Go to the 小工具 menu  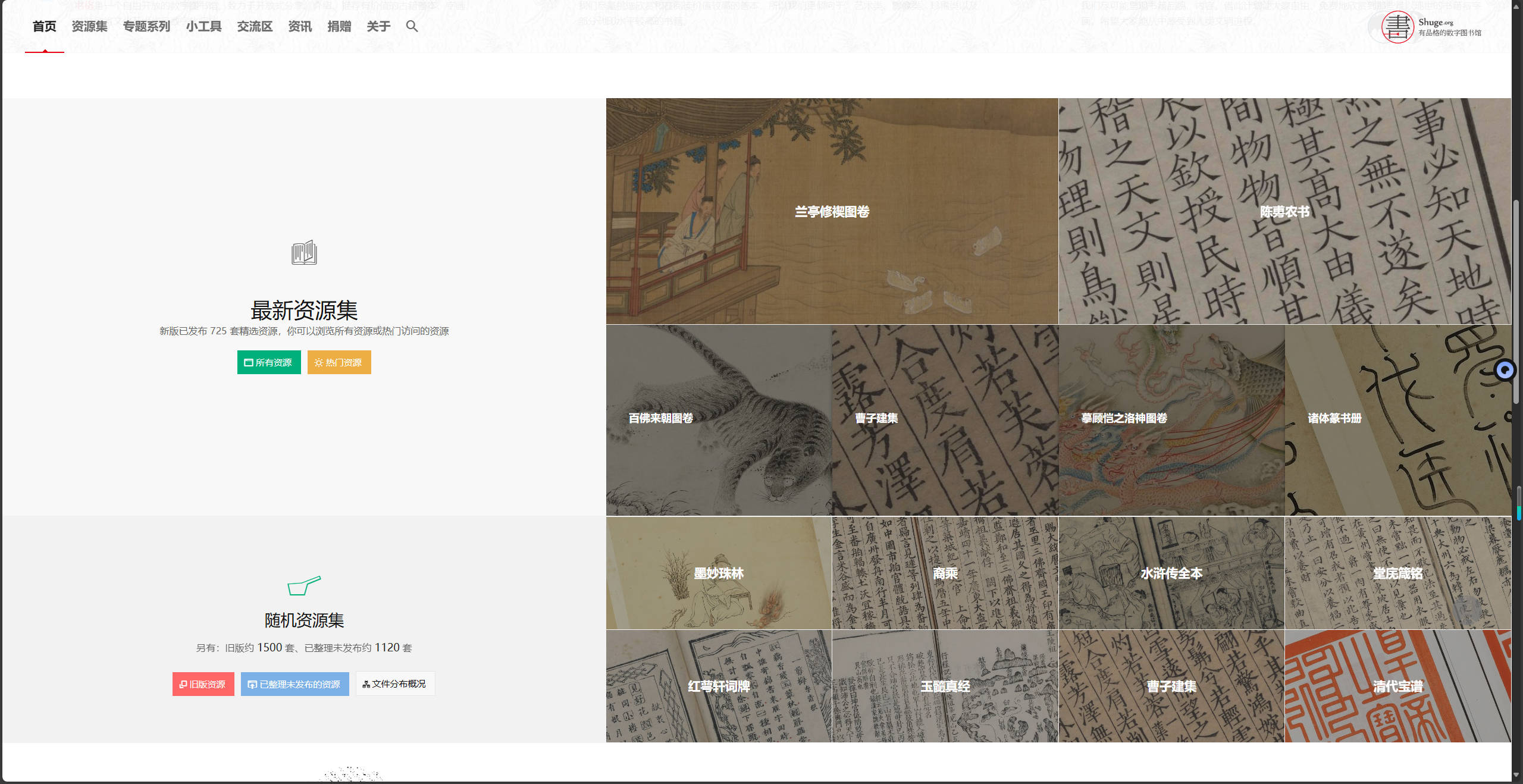203,26
